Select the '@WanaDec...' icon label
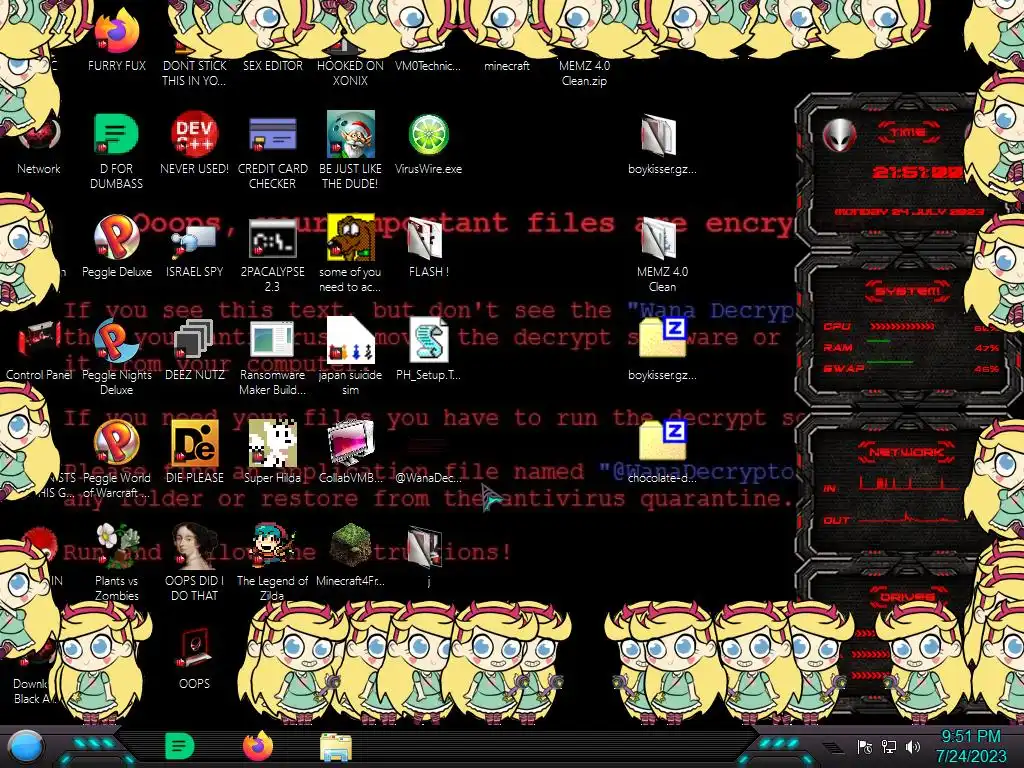Viewport: 1024px width, 768px height. point(428,477)
